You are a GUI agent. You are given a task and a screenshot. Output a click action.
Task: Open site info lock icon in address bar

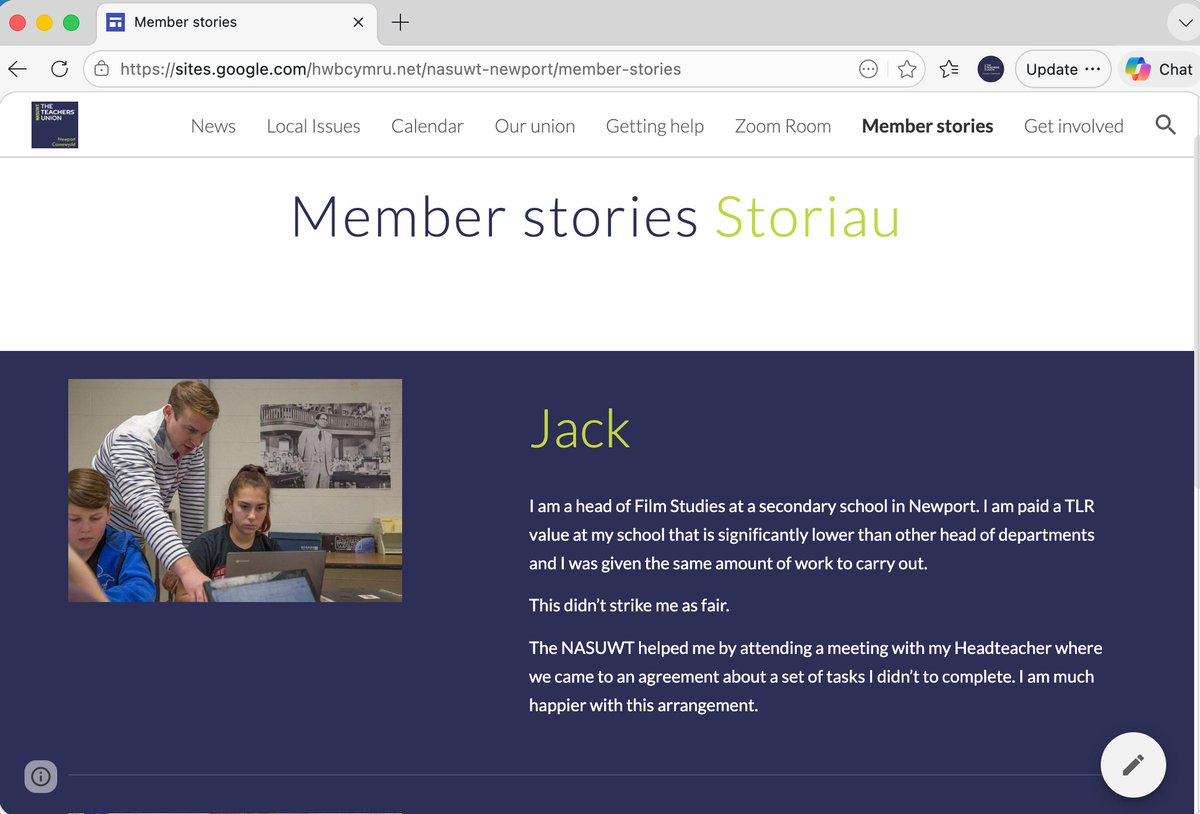coord(101,69)
